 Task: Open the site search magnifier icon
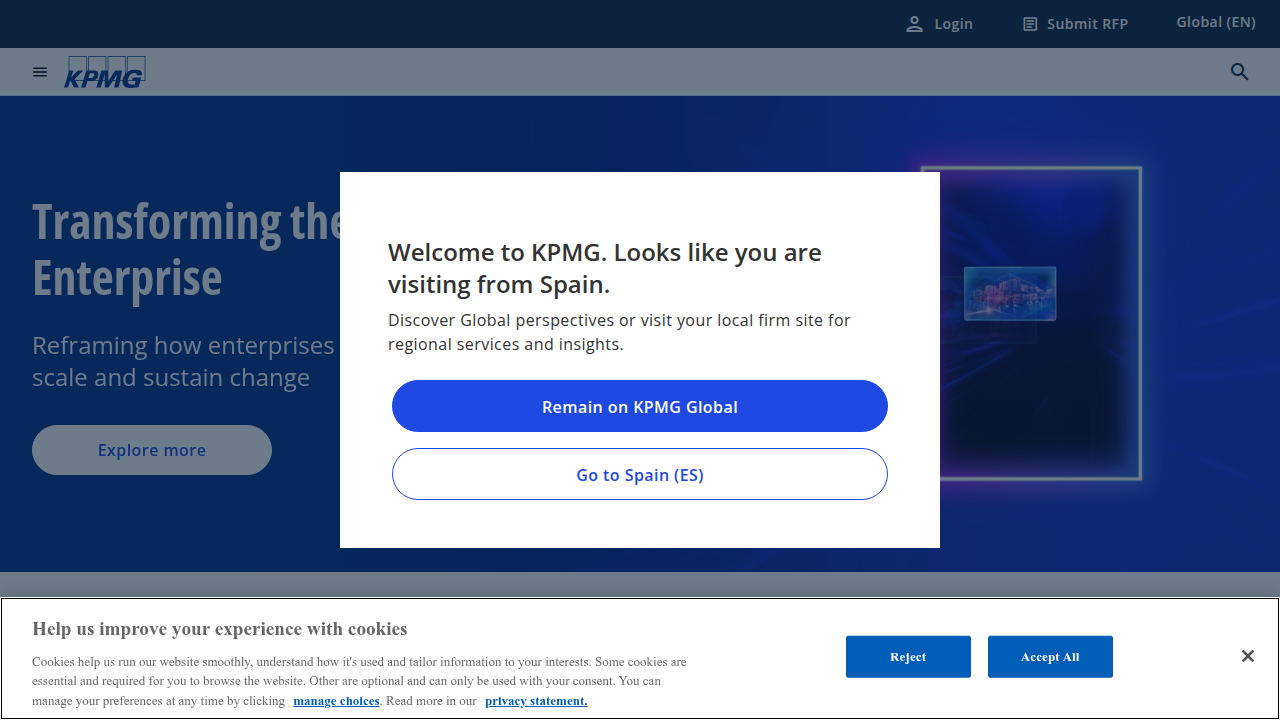pyautogui.click(x=1240, y=72)
